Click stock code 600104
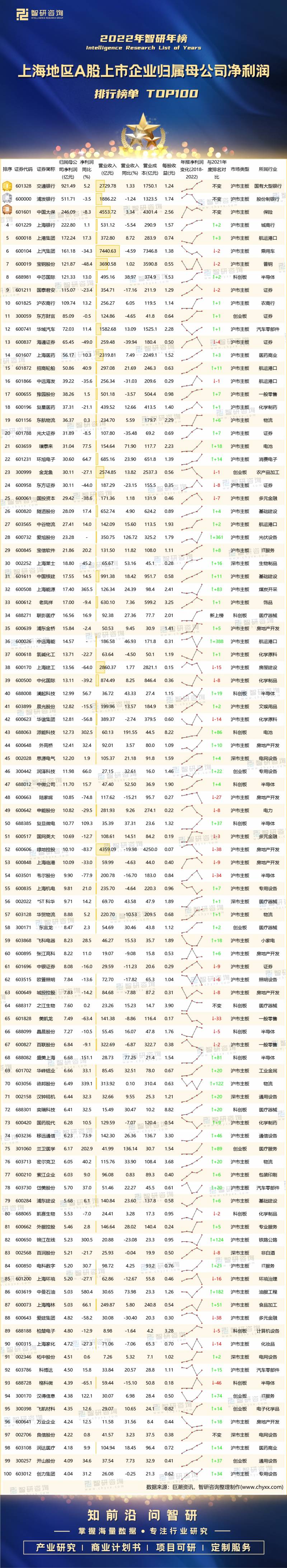 pyautogui.click(x=23, y=251)
